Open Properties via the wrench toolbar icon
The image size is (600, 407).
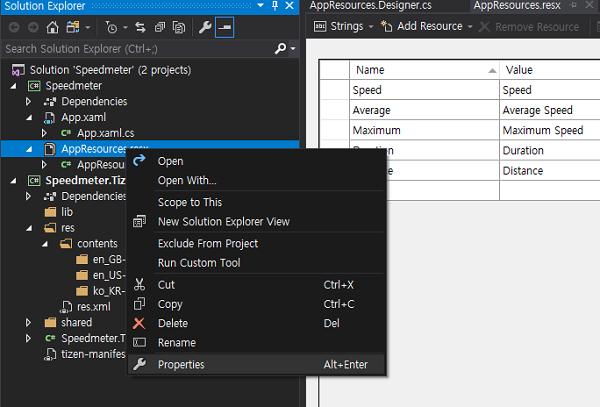[202, 27]
